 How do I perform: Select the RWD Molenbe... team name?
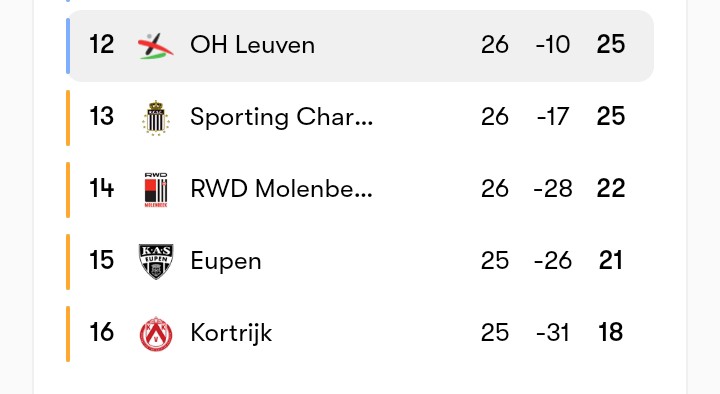click(281, 189)
